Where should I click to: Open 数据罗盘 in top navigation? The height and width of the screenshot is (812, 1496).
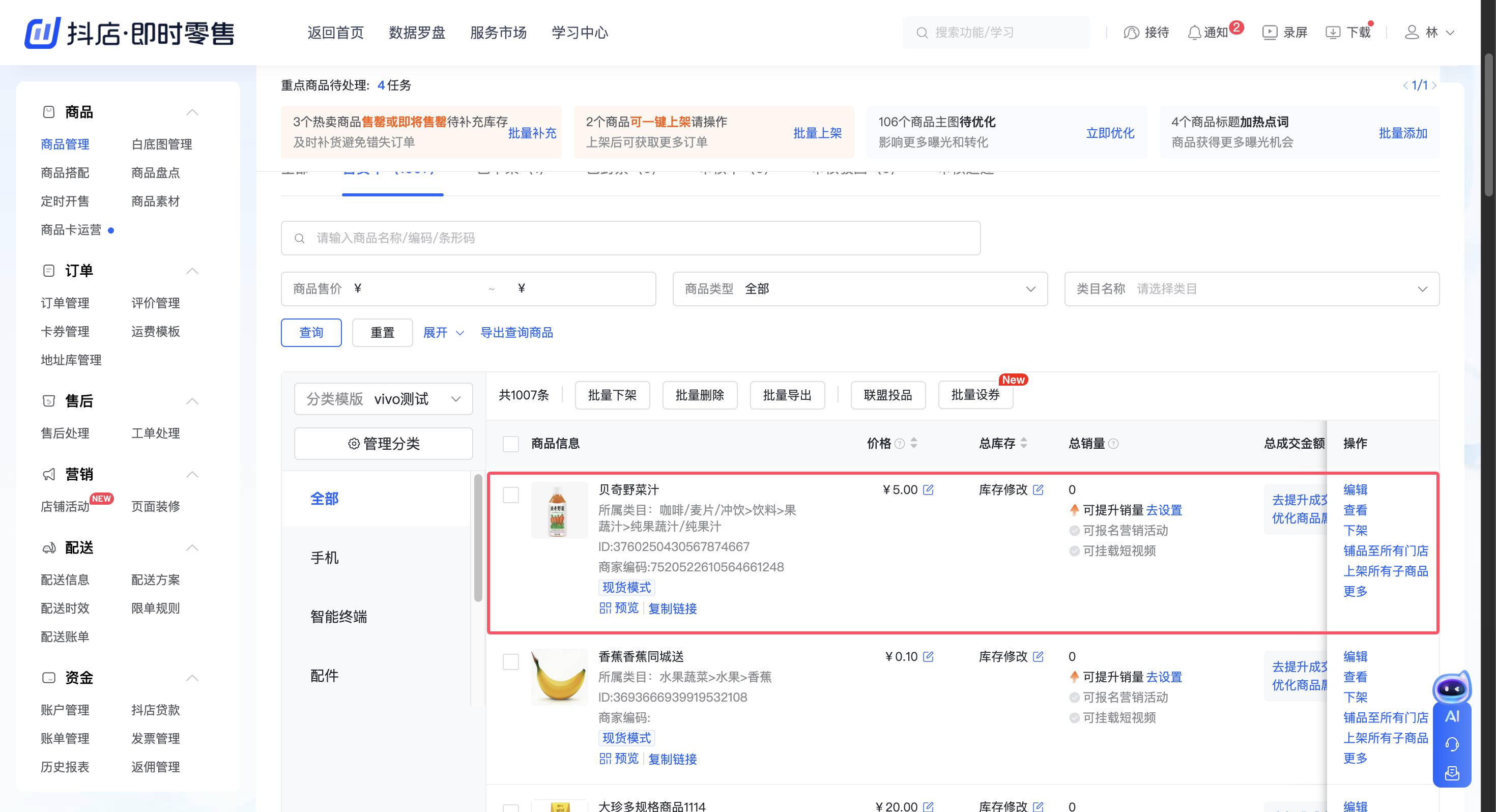417,33
